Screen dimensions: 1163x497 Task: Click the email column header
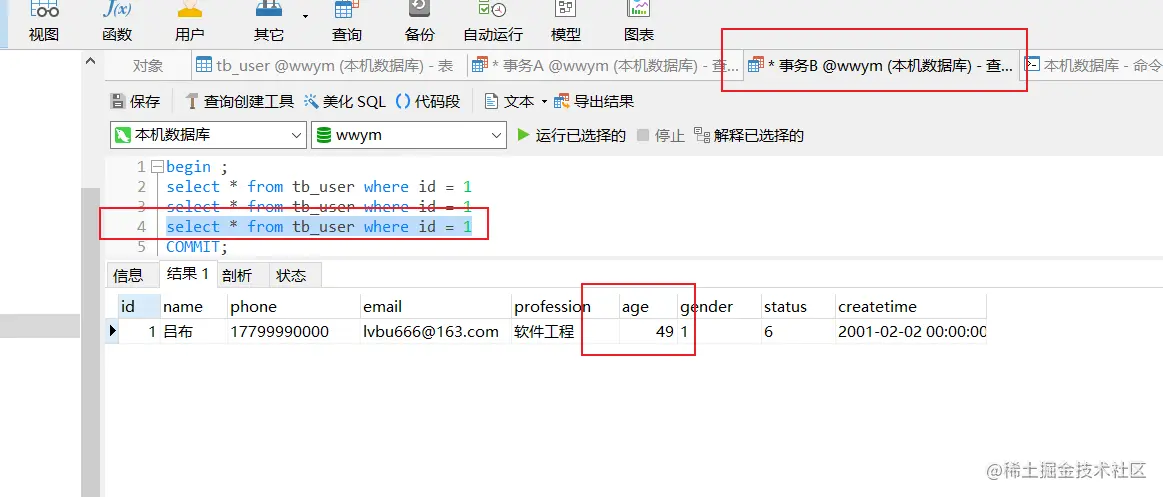click(435, 306)
